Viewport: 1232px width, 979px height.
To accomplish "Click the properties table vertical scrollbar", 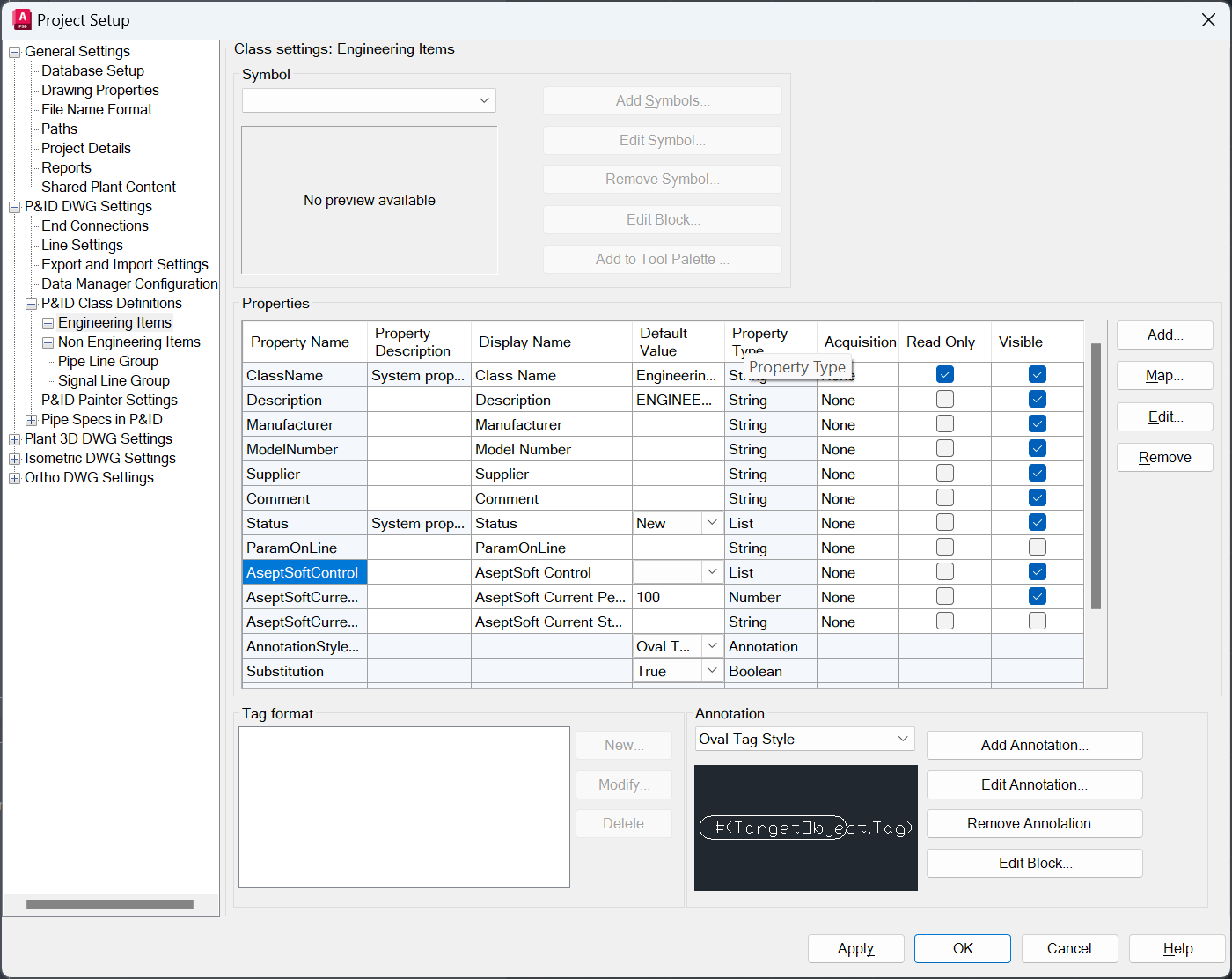I will pyautogui.click(x=1096, y=476).
